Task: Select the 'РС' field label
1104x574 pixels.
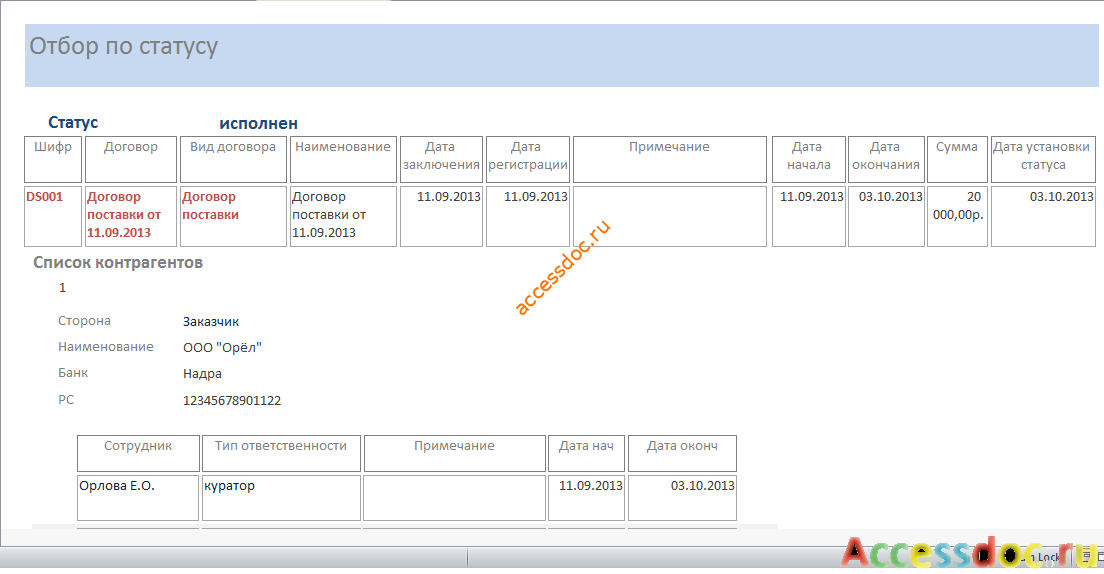Action: (x=66, y=400)
